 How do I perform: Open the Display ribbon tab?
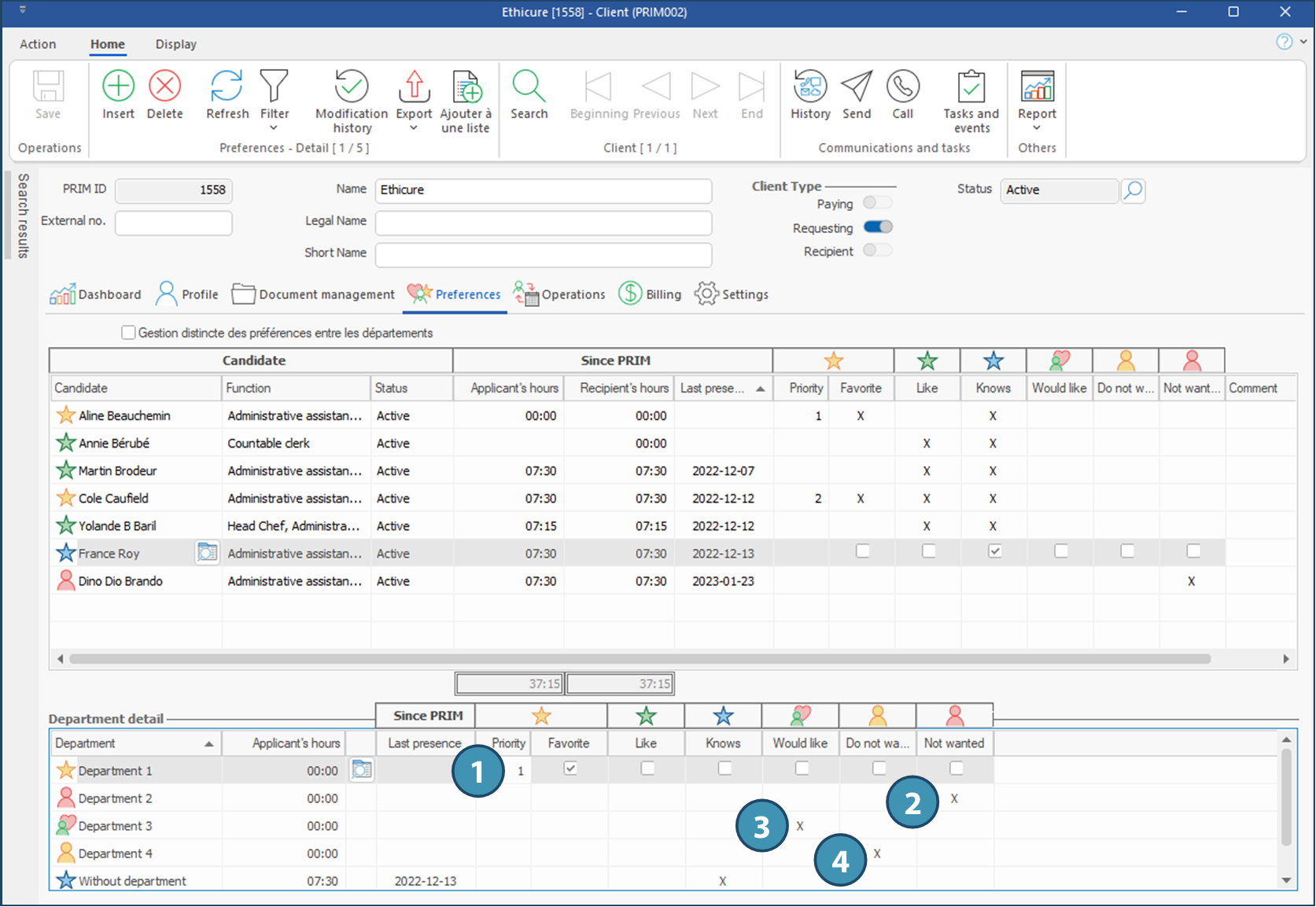click(175, 44)
